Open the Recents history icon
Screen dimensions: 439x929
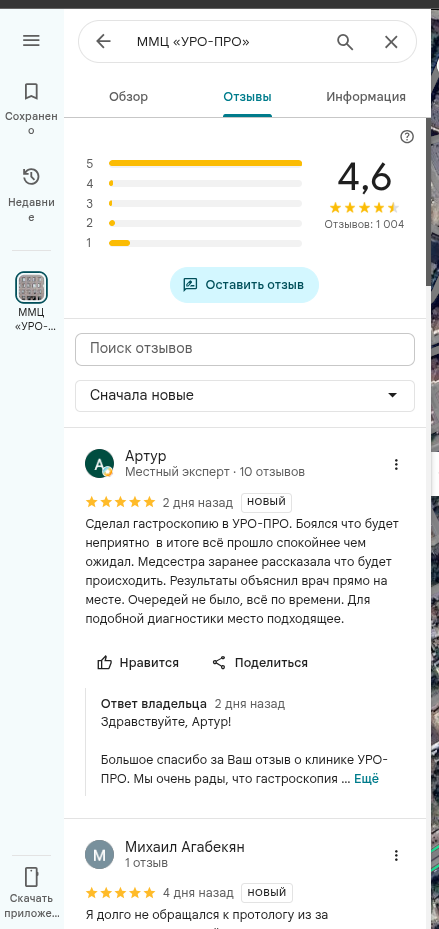(31, 177)
